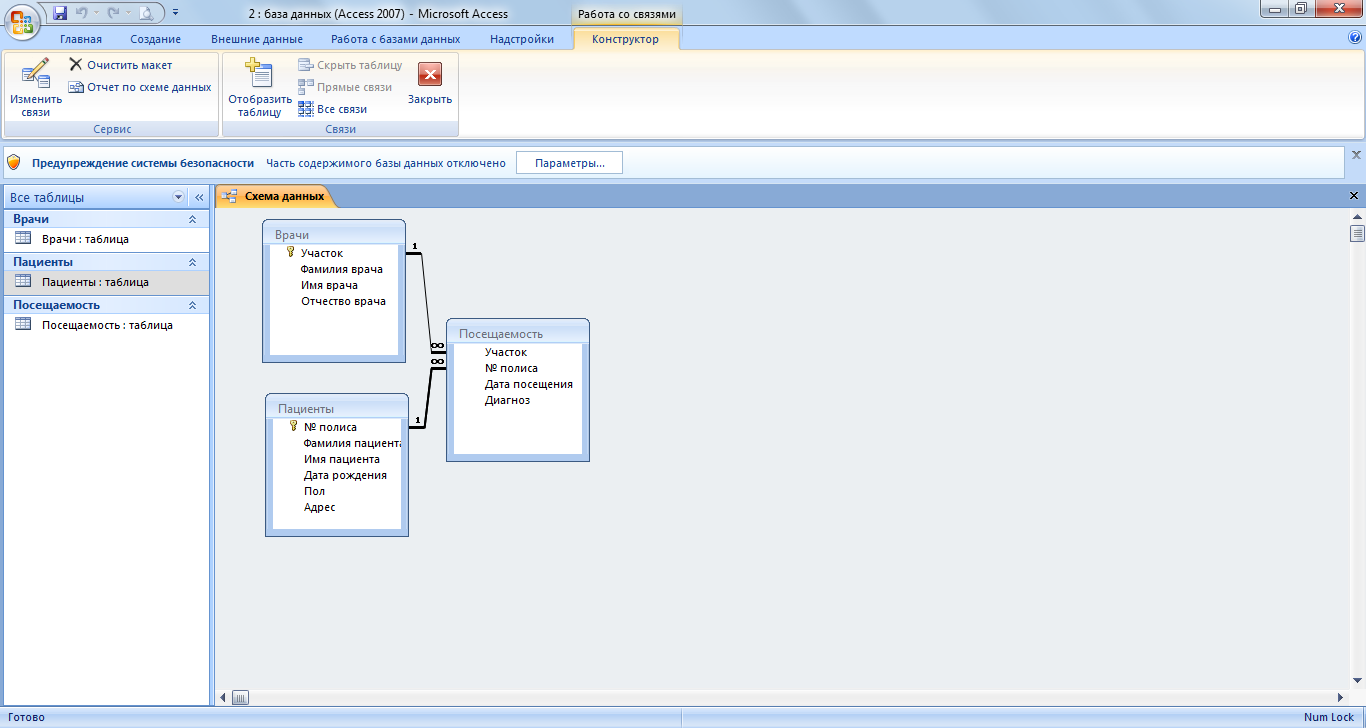Click the red Закрыть ribbon icon
The image size is (1366, 728).
430,75
